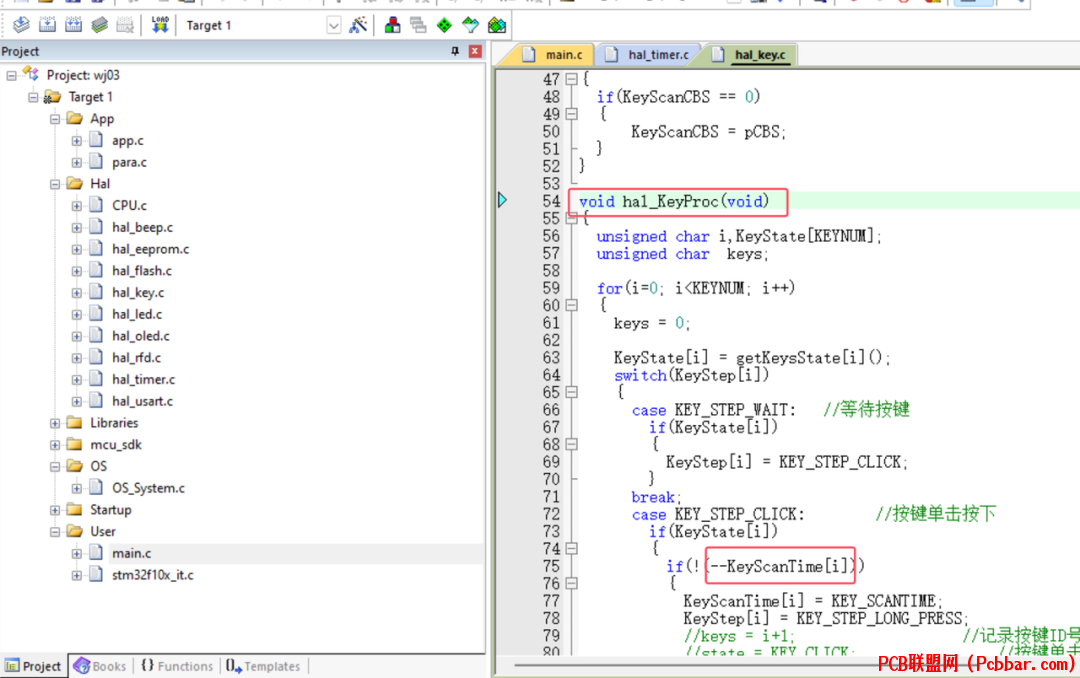Click the '--KeyScanTime[i]' expression on line 75
The height and width of the screenshot is (678, 1080).
click(779, 566)
